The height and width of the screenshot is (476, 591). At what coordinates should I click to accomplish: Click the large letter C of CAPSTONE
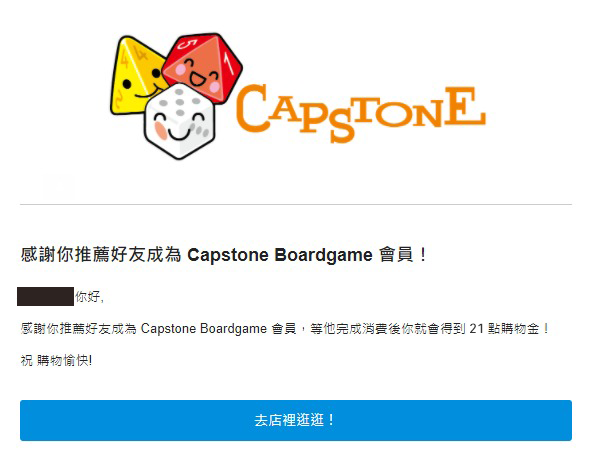pos(252,108)
